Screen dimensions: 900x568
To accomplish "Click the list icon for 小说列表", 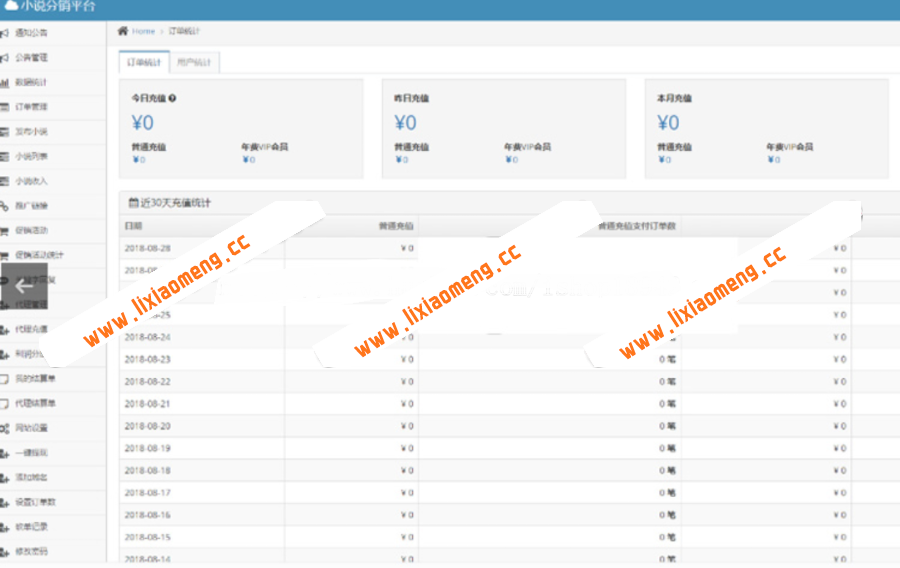I will pyautogui.click(x=5, y=157).
